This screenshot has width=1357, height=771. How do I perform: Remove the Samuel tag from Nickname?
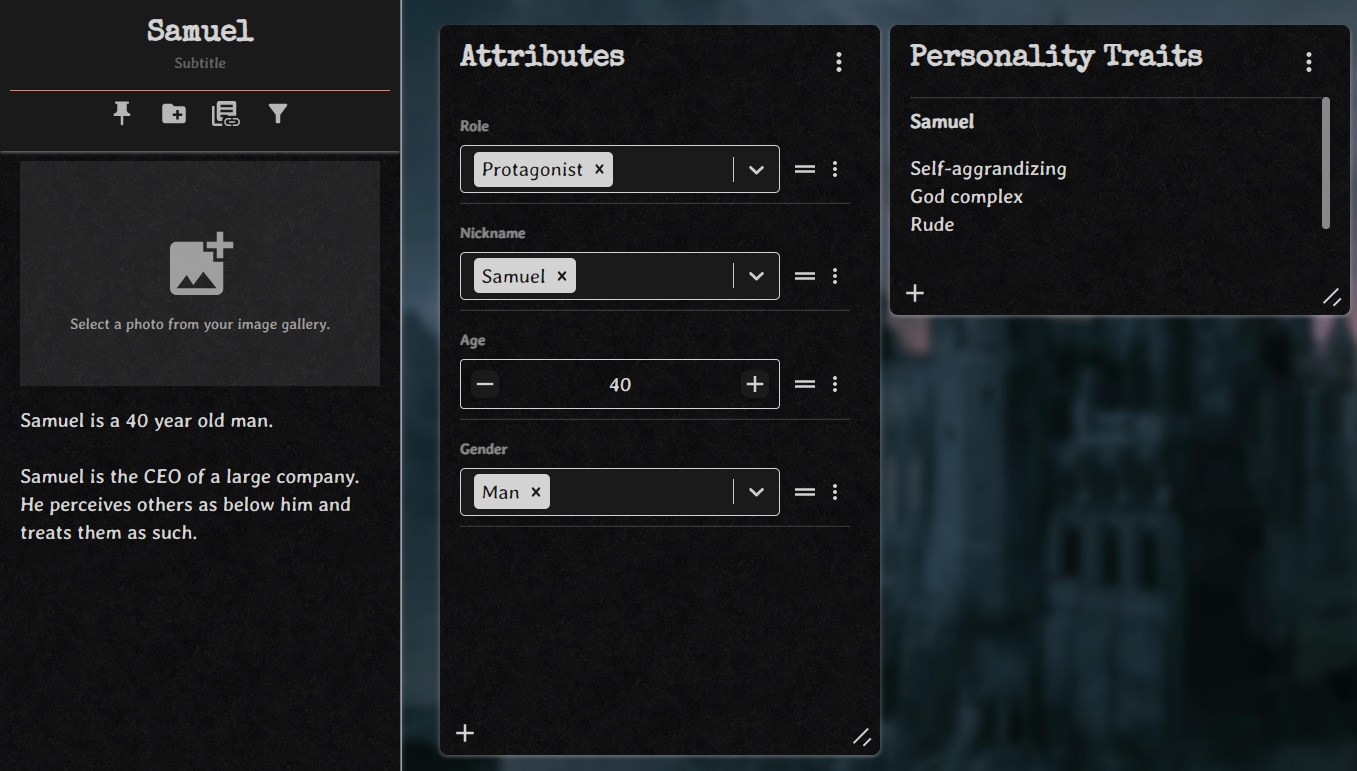pos(562,276)
